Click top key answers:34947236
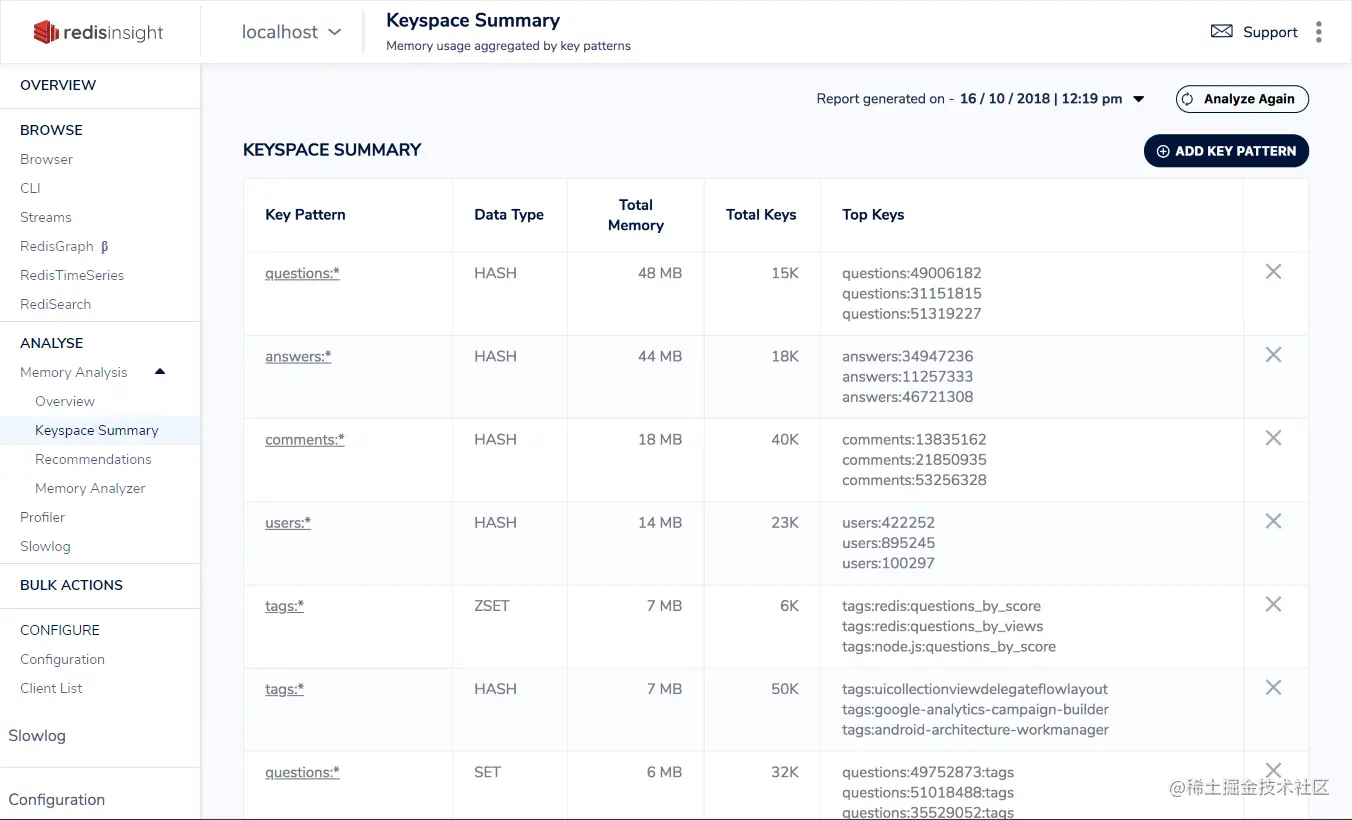Image resolution: width=1352 pixels, height=820 pixels. [908, 356]
